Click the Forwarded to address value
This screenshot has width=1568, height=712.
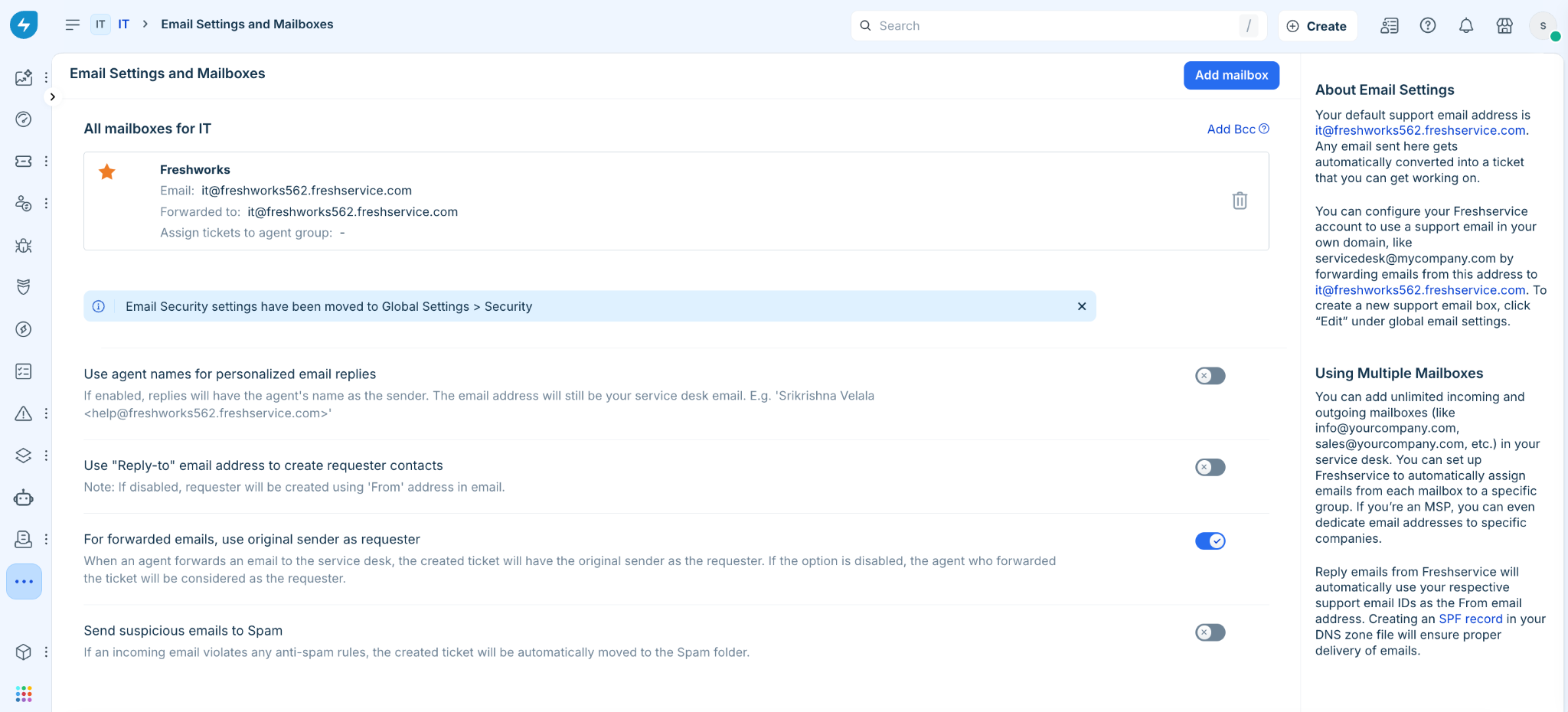(x=352, y=212)
